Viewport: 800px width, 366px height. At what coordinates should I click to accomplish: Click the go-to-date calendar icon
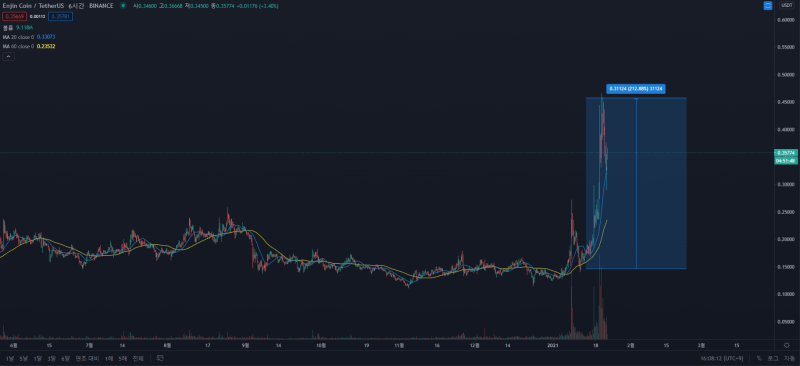pyautogui.click(x=160, y=358)
